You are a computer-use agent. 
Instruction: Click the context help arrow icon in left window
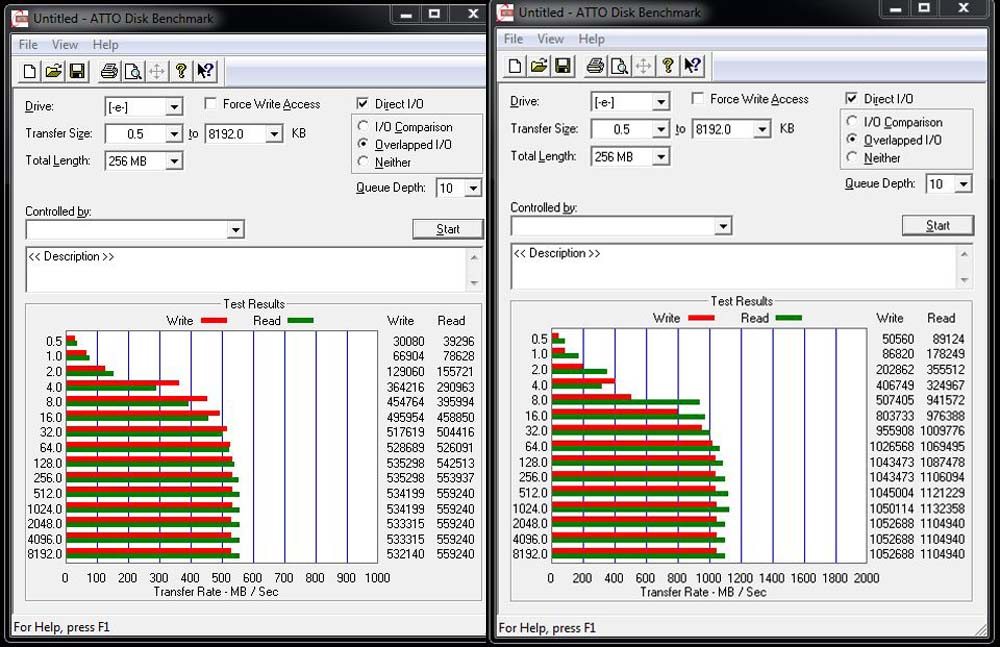[x=205, y=71]
